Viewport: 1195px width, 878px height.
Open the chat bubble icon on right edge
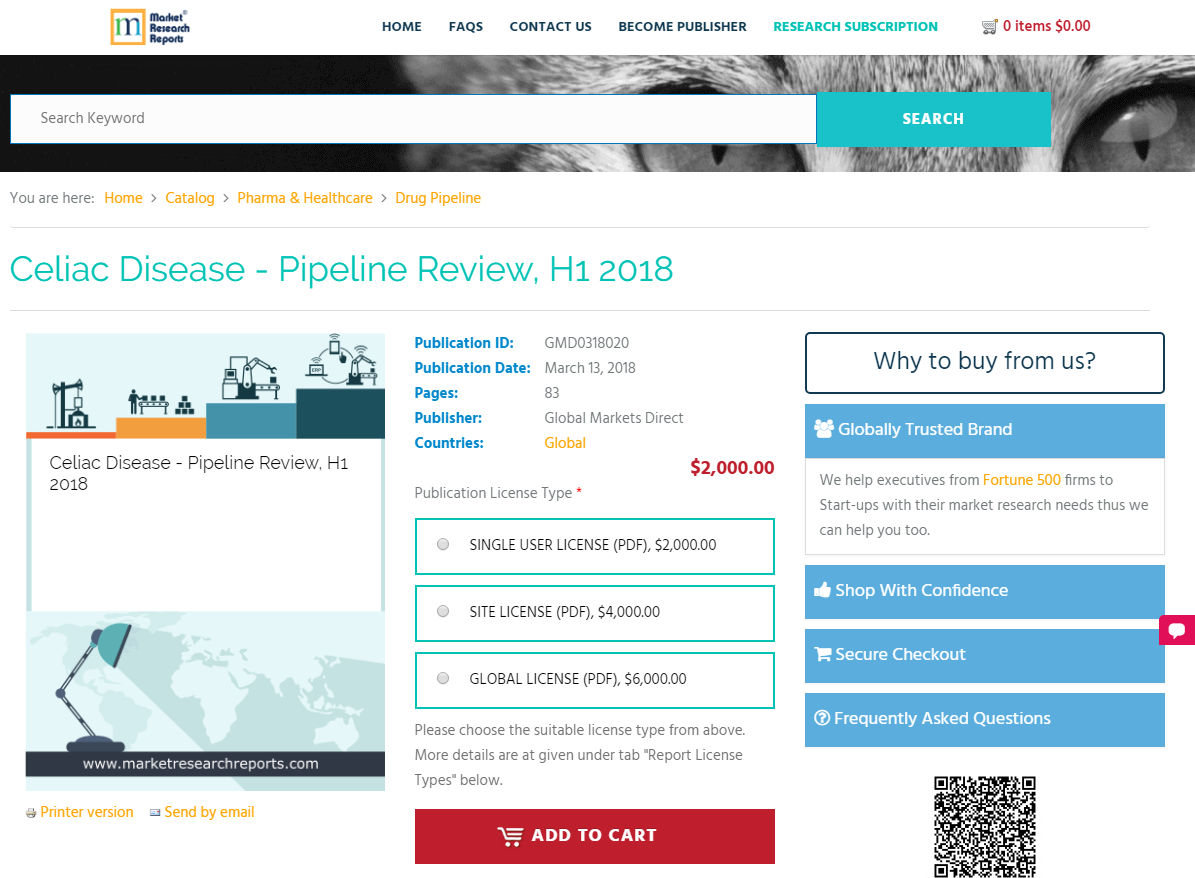click(x=1177, y=630)
